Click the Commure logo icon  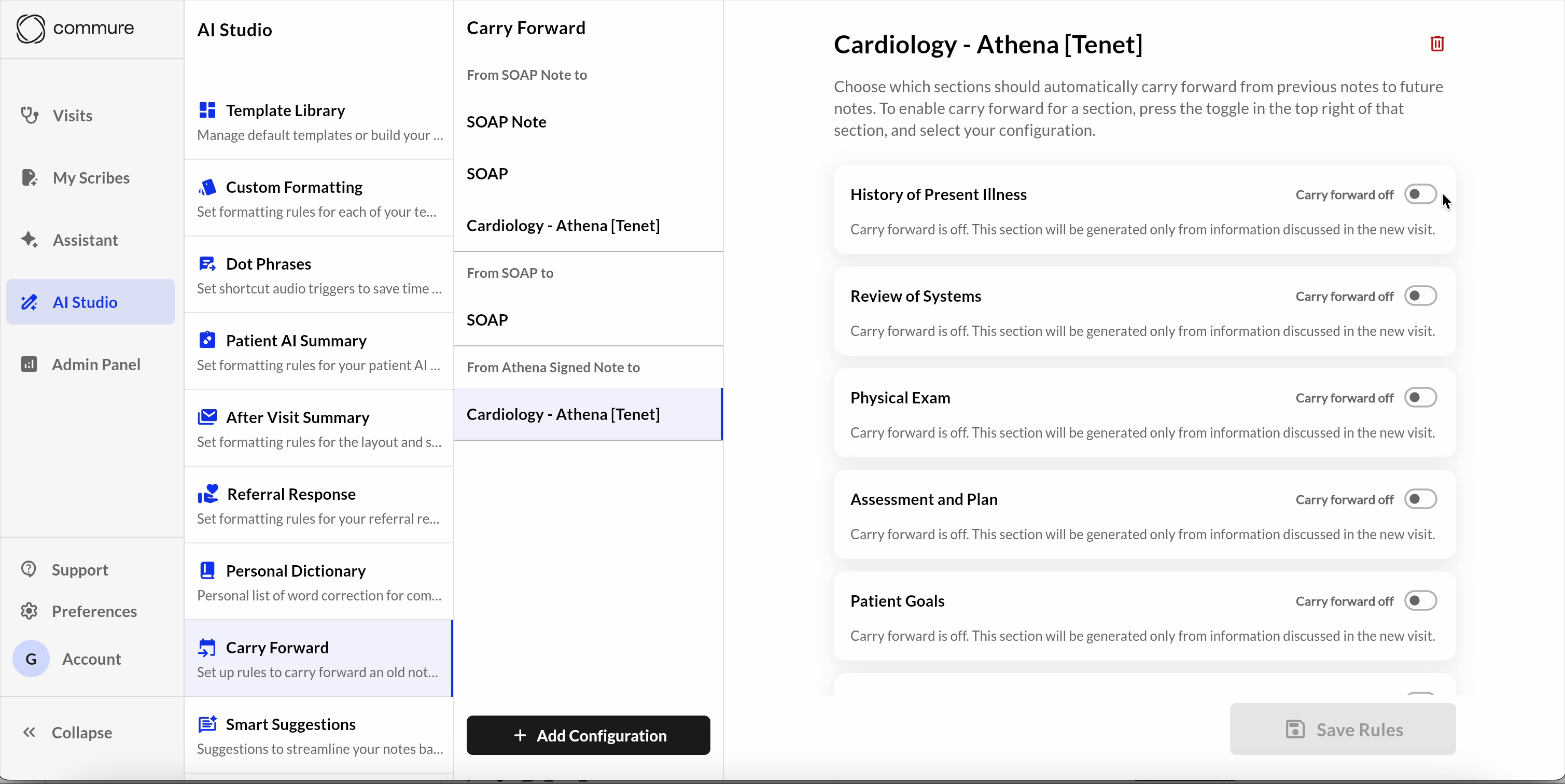coord(31,29)
